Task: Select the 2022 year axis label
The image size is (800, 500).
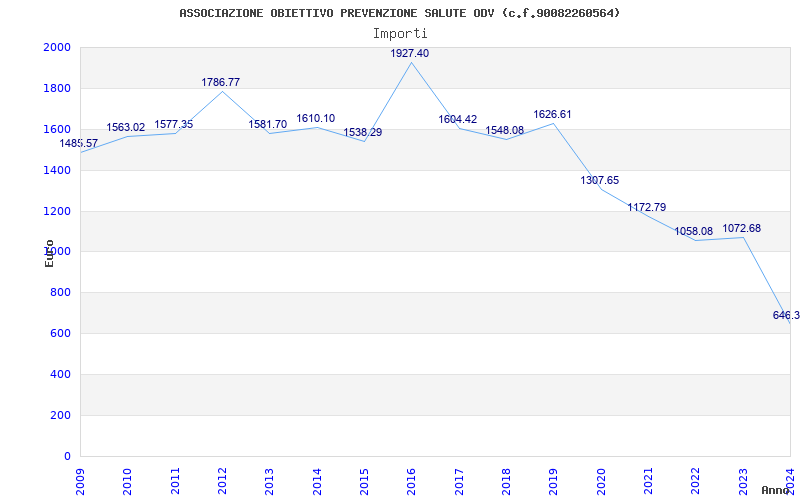Action: [x=696, y=482]
